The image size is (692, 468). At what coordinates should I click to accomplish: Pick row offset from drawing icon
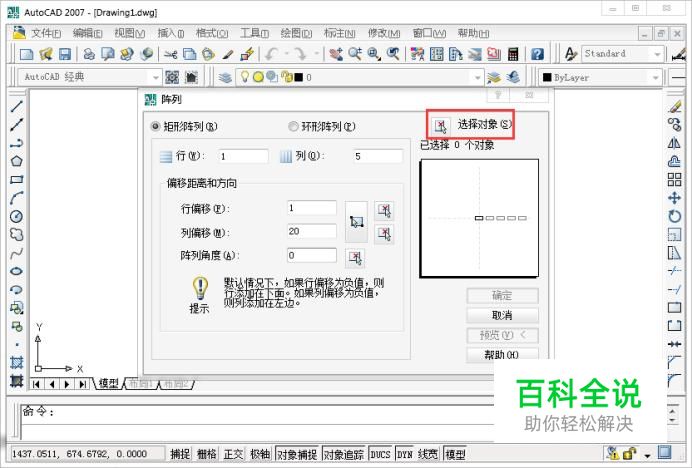pos(384,210)
